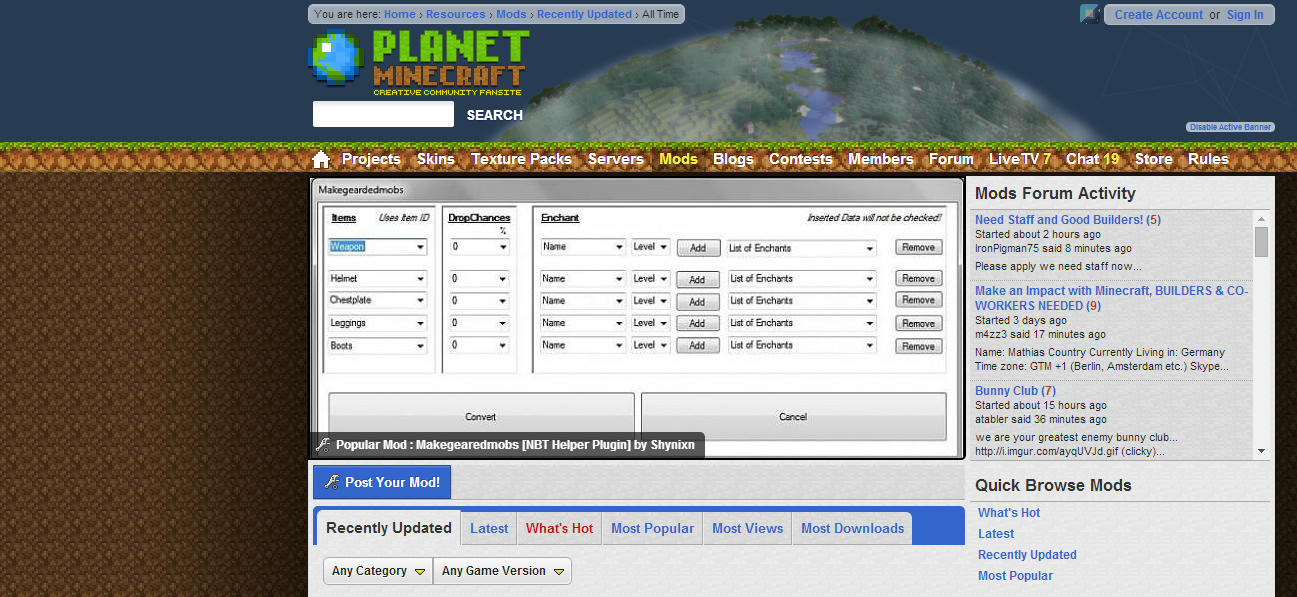This screenshot has height=597, width=1297.
Task: Go to Texture Packs in the navigation bar
Action: tap(521, 158)
